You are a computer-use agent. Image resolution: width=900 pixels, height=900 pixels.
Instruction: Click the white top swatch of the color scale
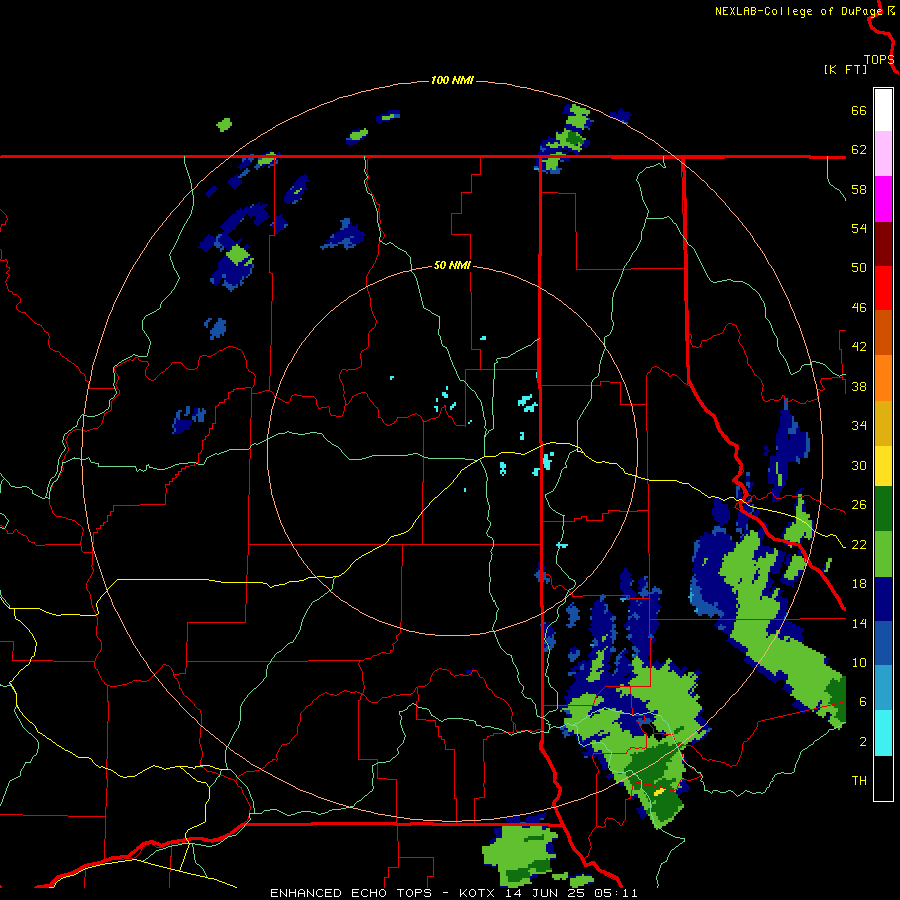pos(883,110)
